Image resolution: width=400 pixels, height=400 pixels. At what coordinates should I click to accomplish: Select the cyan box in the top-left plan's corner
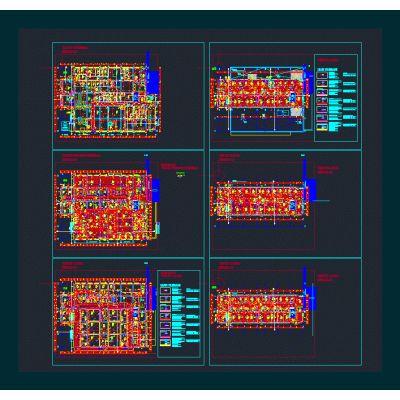click(x=65, y=126)
